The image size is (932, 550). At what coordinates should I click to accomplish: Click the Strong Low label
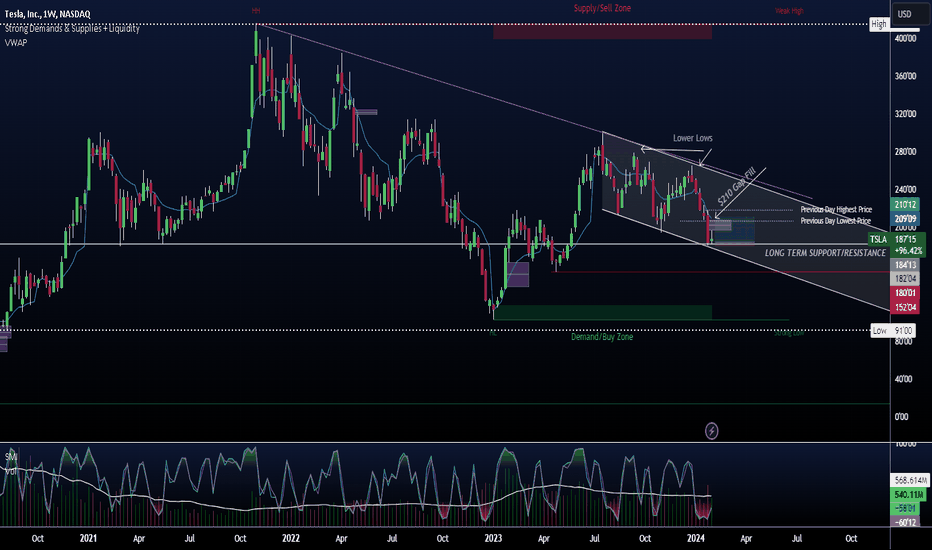(x=789, y=333)
